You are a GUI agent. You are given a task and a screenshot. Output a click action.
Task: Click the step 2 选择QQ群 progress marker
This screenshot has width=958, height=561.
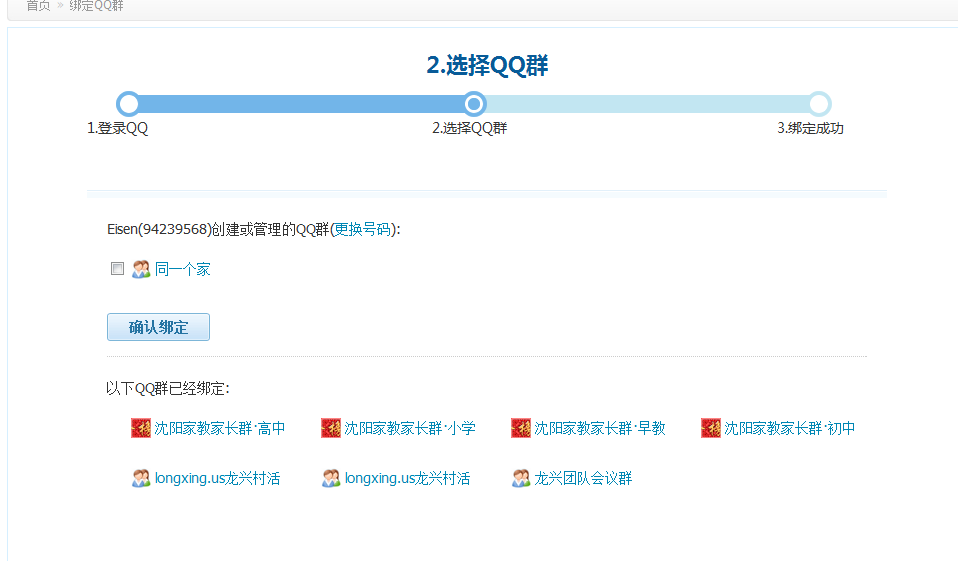474,104
